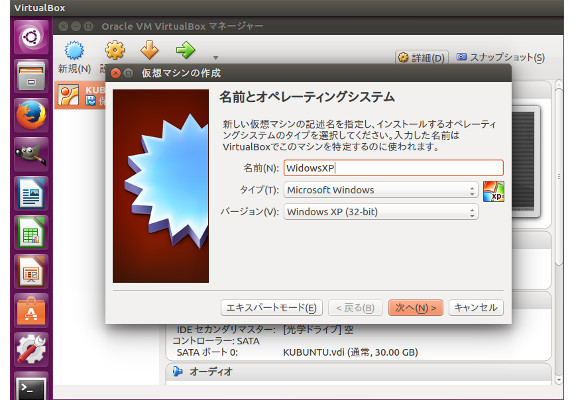Click the Cancel (キャンセル) button
The height and width of the screenshot is (400, 575).
click(x=476, y=308)
